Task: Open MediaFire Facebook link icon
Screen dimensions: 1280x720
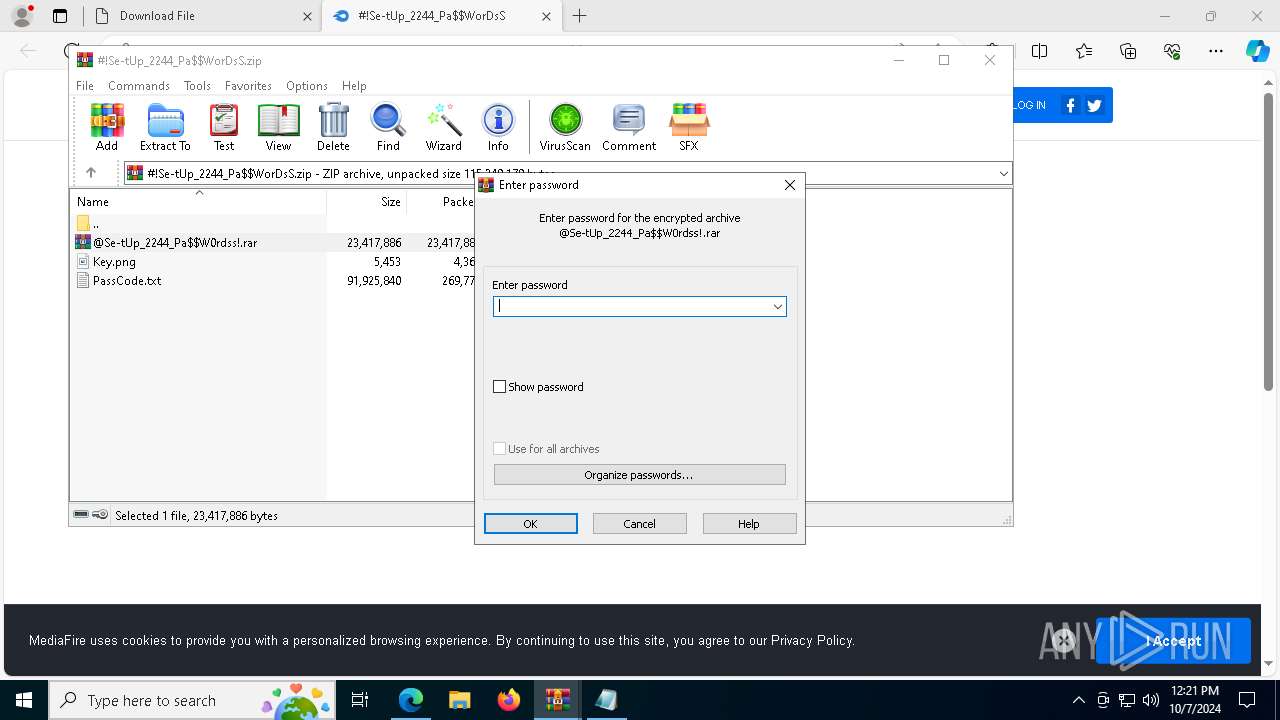Action: (x=1071, y=105)
